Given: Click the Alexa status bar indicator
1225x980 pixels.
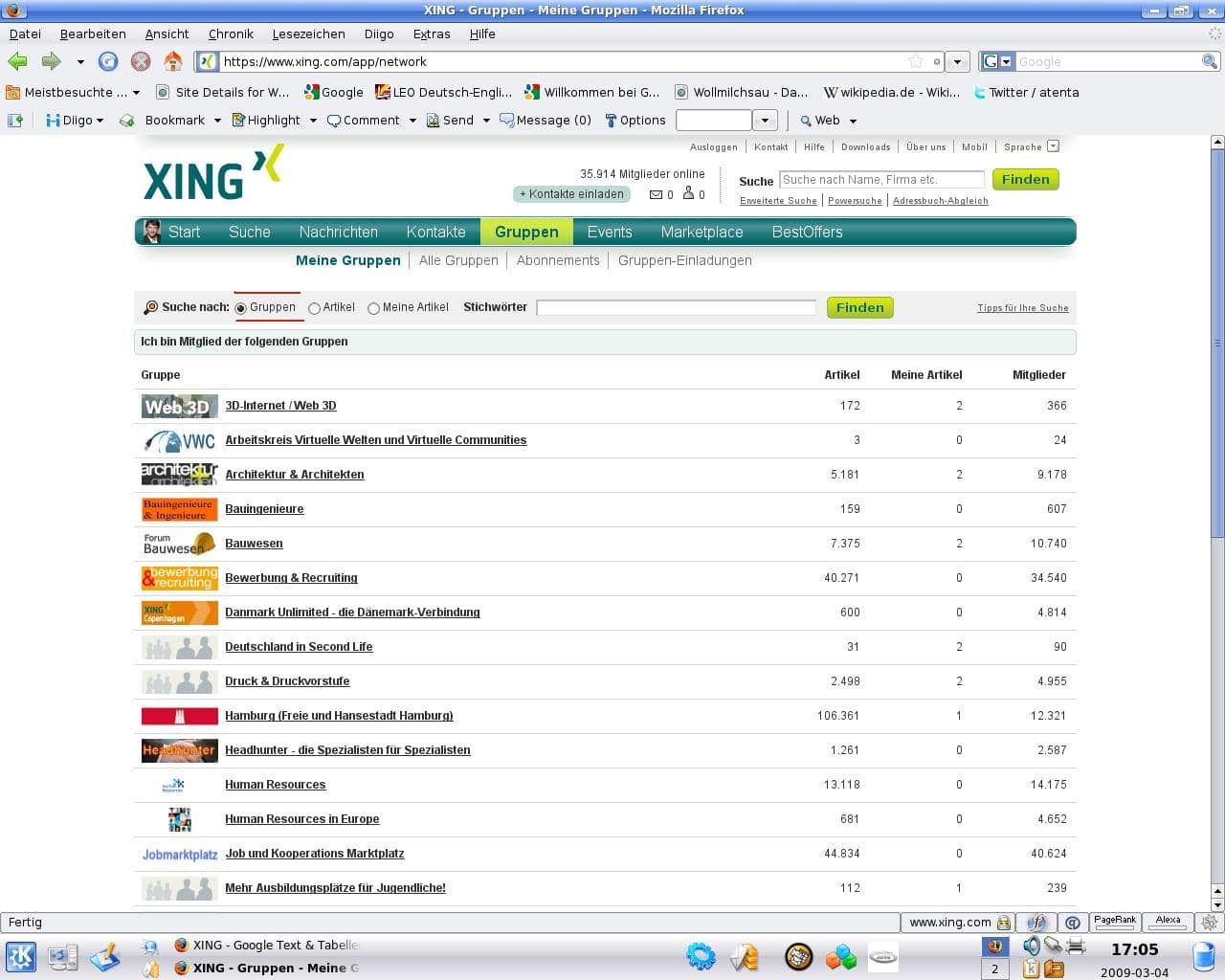Looking at the screenshot, I should (x=1168, y=922).
